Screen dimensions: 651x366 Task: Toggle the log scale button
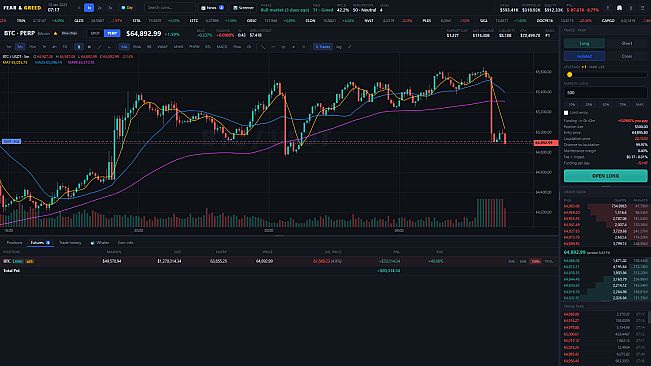point(339,47)
